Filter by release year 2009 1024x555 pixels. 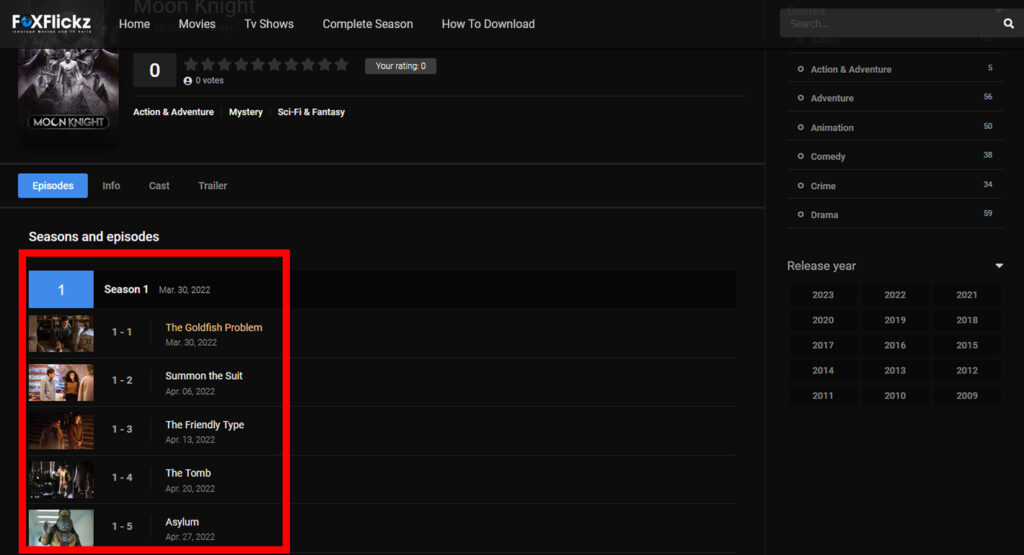[x=967, y=396]
